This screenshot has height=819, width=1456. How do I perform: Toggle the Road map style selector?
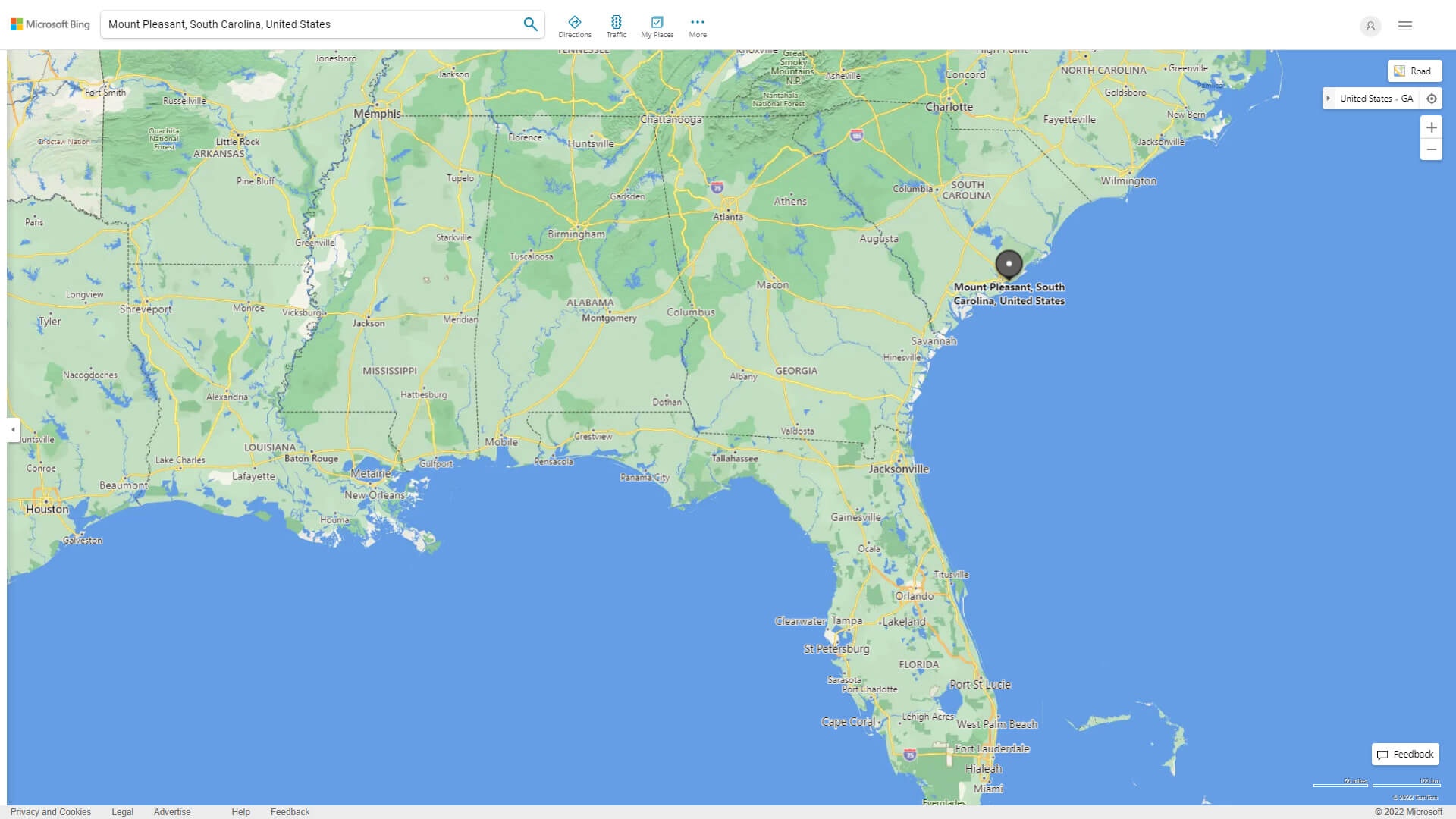point(1414,71)
